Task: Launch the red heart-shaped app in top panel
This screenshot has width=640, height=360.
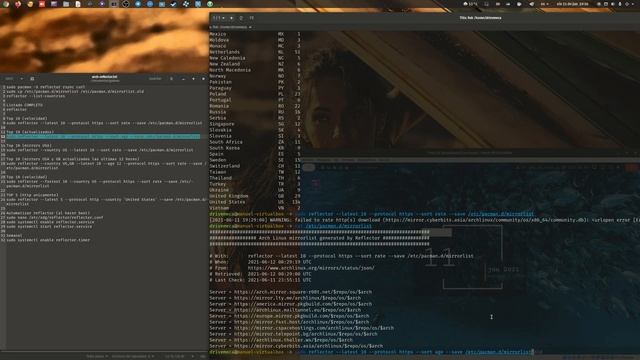Action: (x=18, y=4)
